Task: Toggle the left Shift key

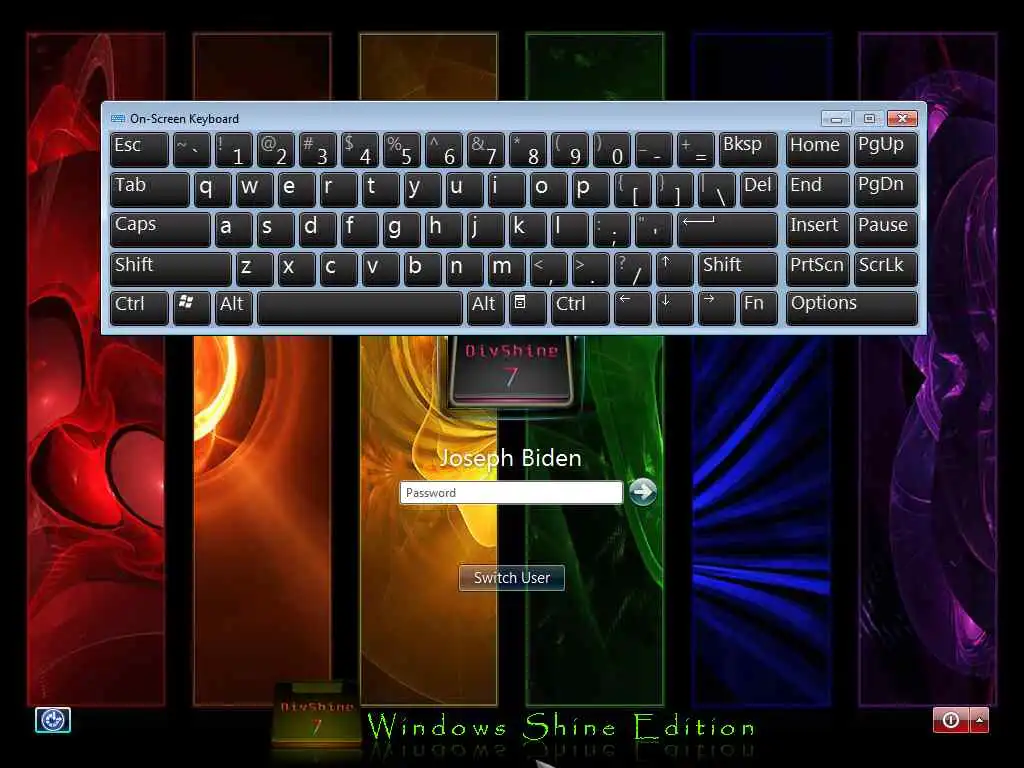Action: pyautogui.click(x=170, y=268)
